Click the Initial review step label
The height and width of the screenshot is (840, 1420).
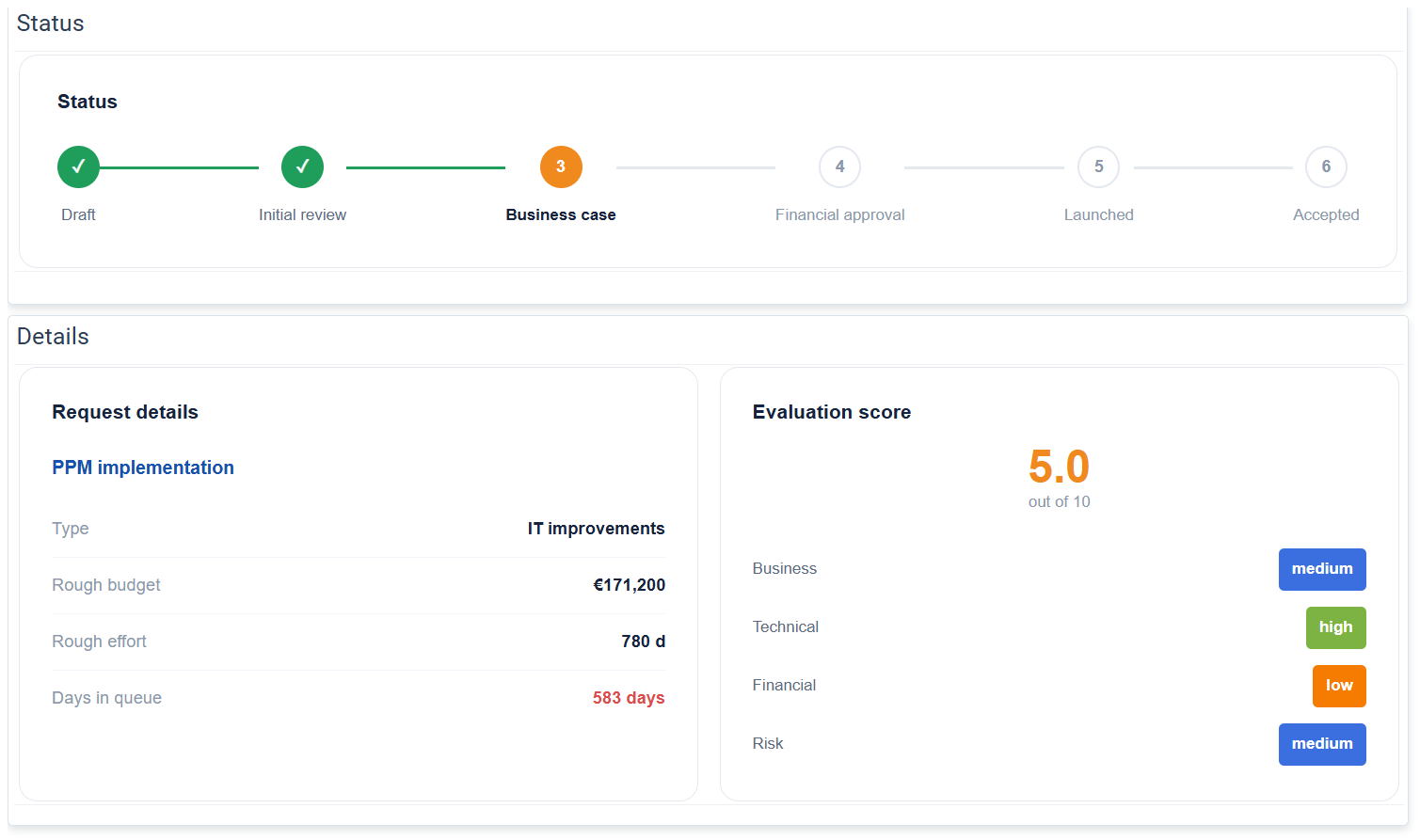[x=302, y=214]
